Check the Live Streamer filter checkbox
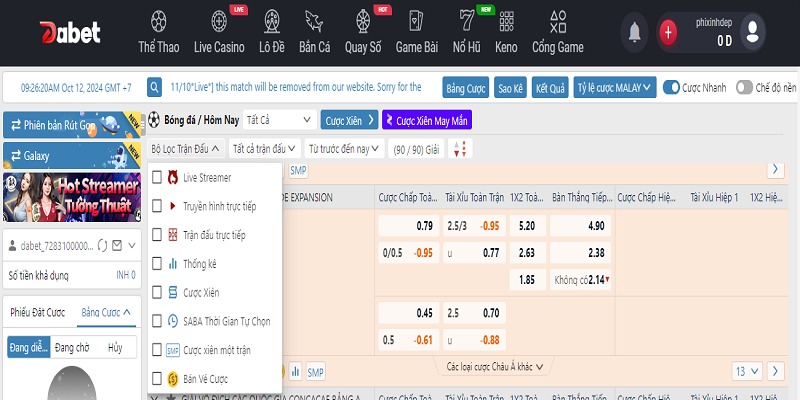This screenshot has width=800, height=400. (157, 177)
